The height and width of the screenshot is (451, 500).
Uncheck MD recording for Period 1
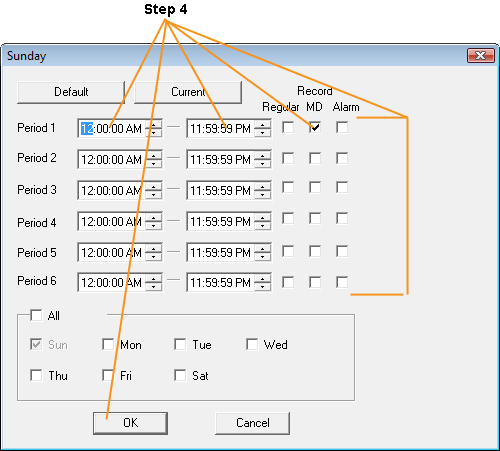point(315,127)
